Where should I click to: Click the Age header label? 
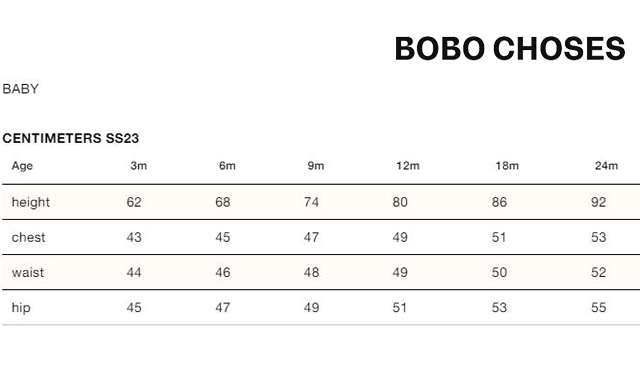22,166
